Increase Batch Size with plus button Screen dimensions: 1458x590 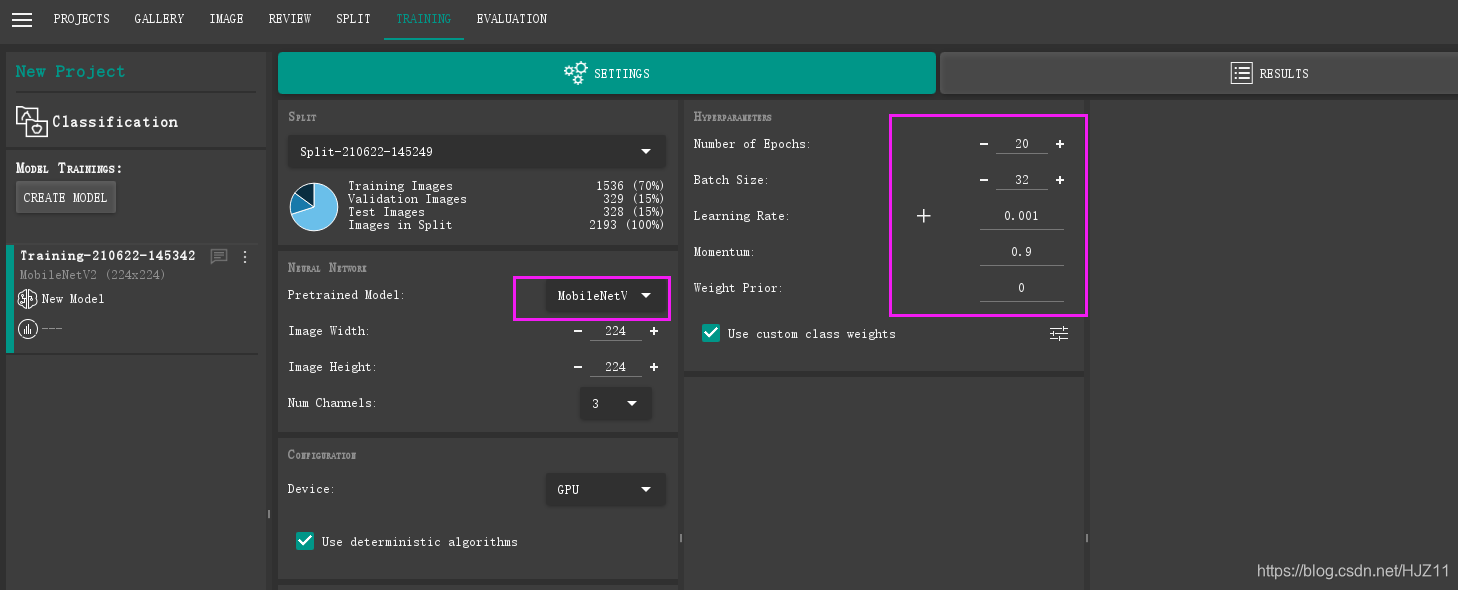1060,180
